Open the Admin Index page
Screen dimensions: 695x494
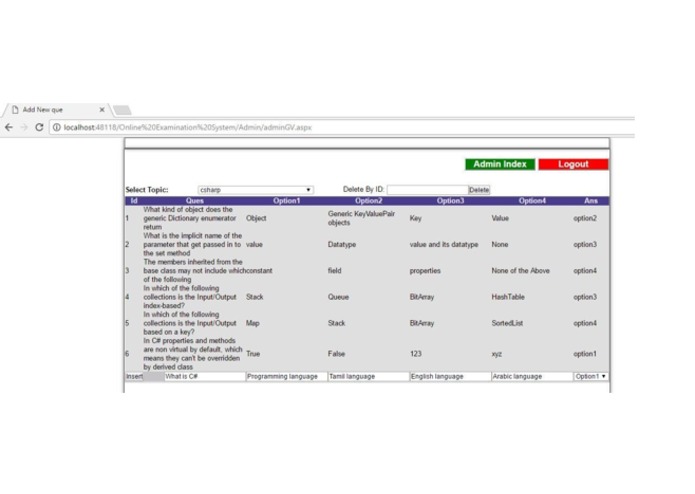500,164
